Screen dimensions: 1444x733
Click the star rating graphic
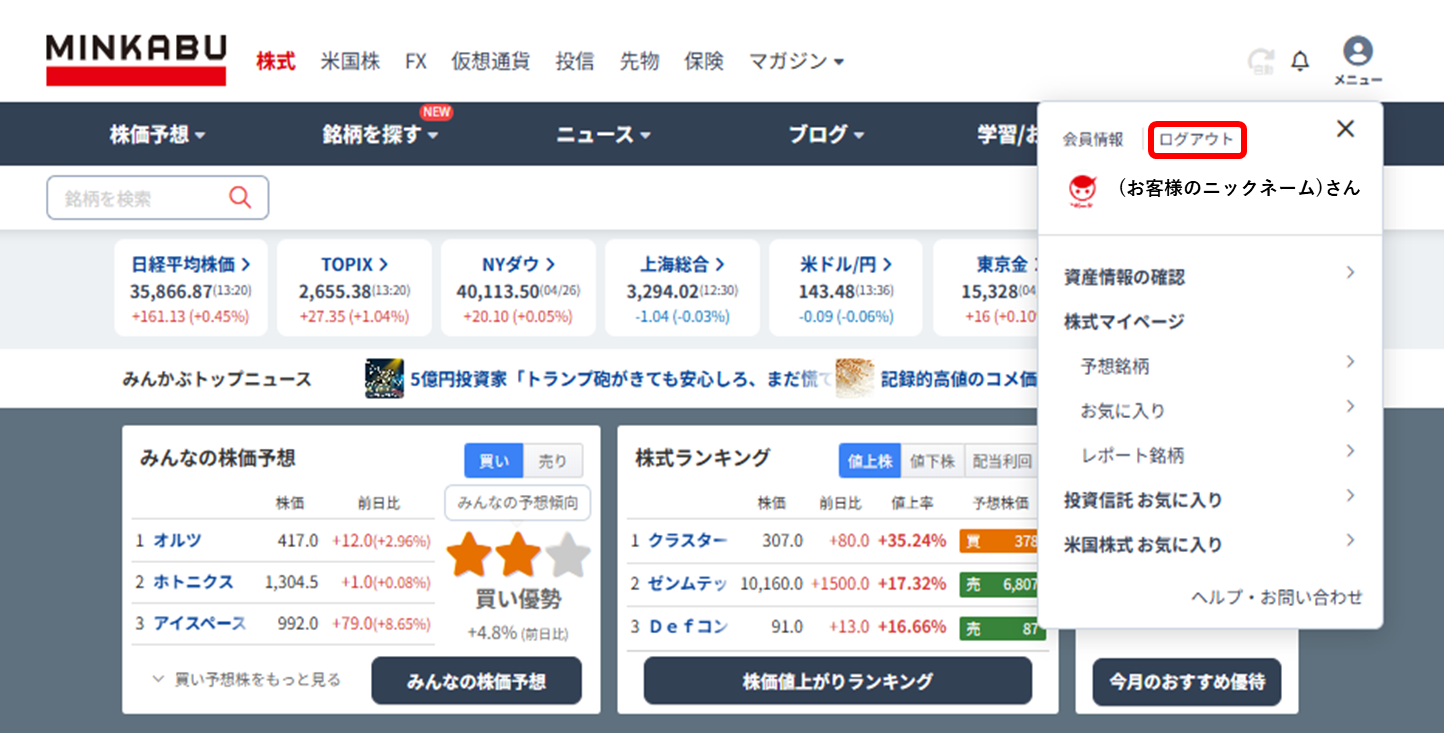(x=517, y=555)
